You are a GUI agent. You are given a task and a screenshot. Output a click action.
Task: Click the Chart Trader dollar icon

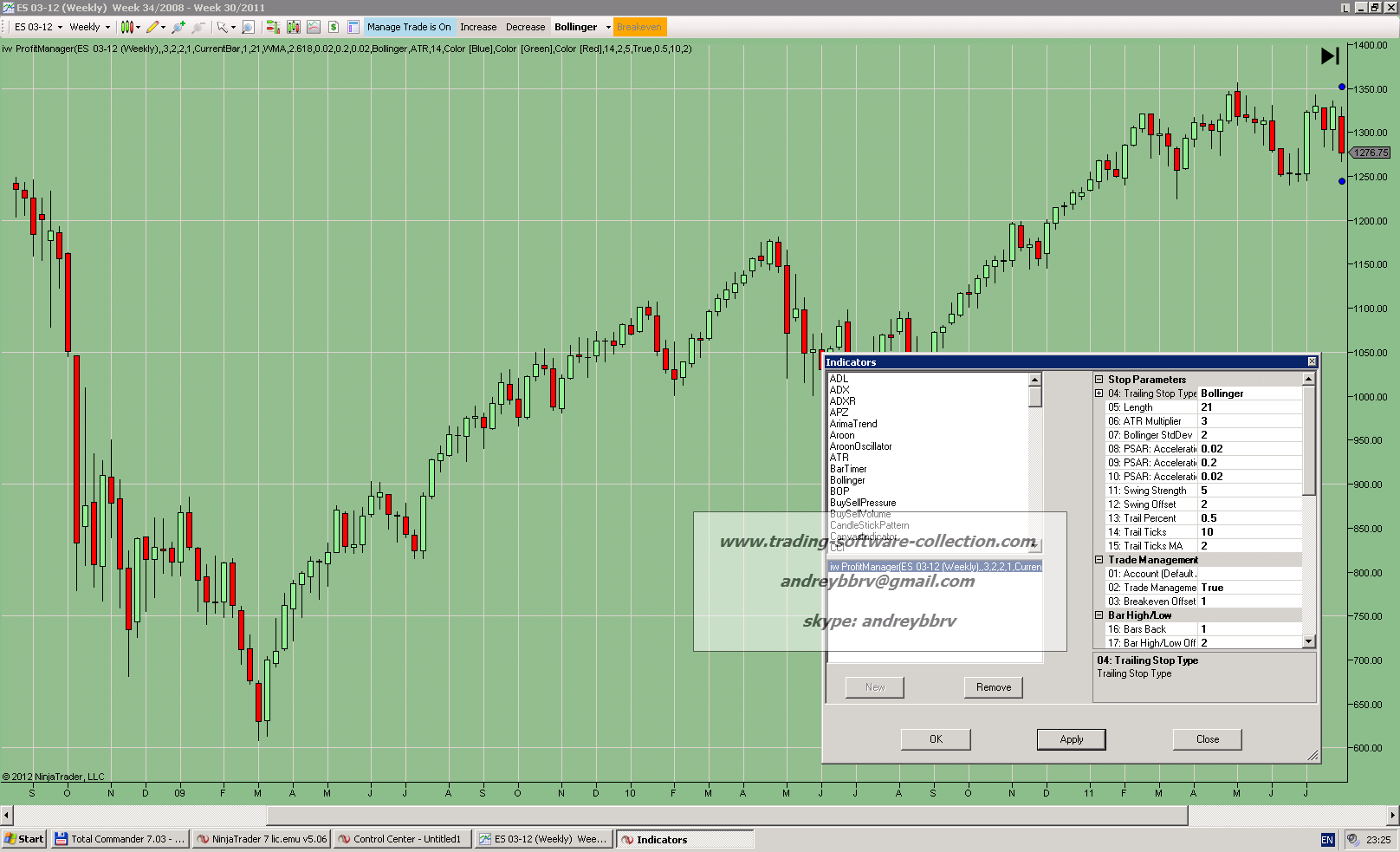click(x=334, y=27)
